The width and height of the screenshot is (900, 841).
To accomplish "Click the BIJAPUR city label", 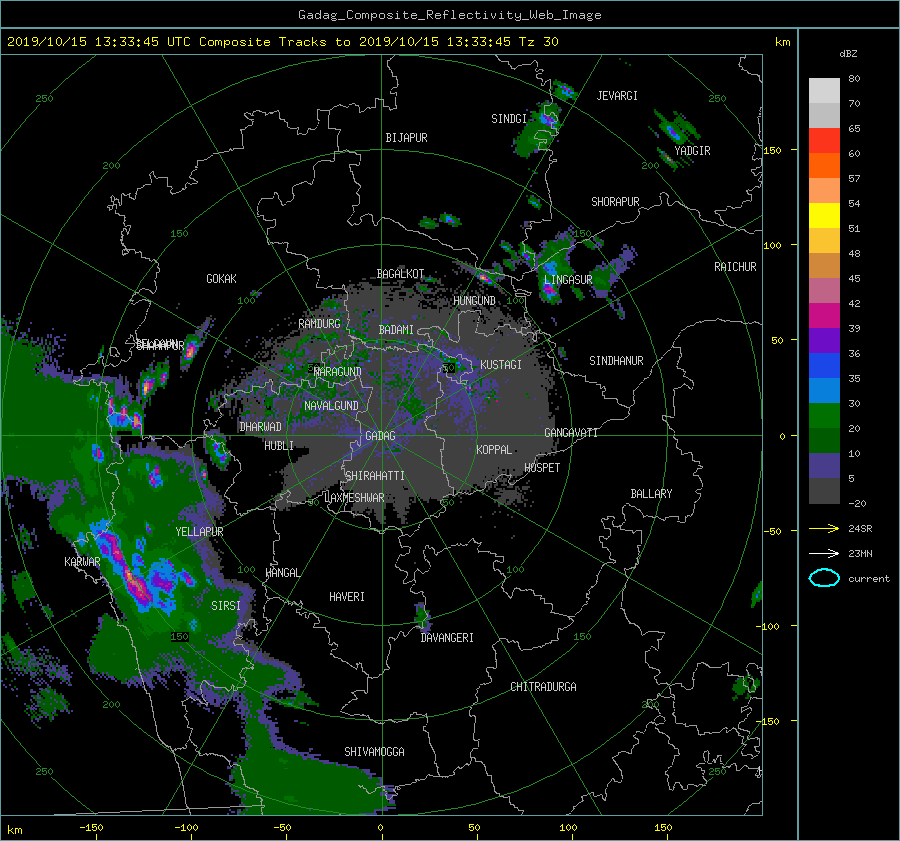I will 406,138.
